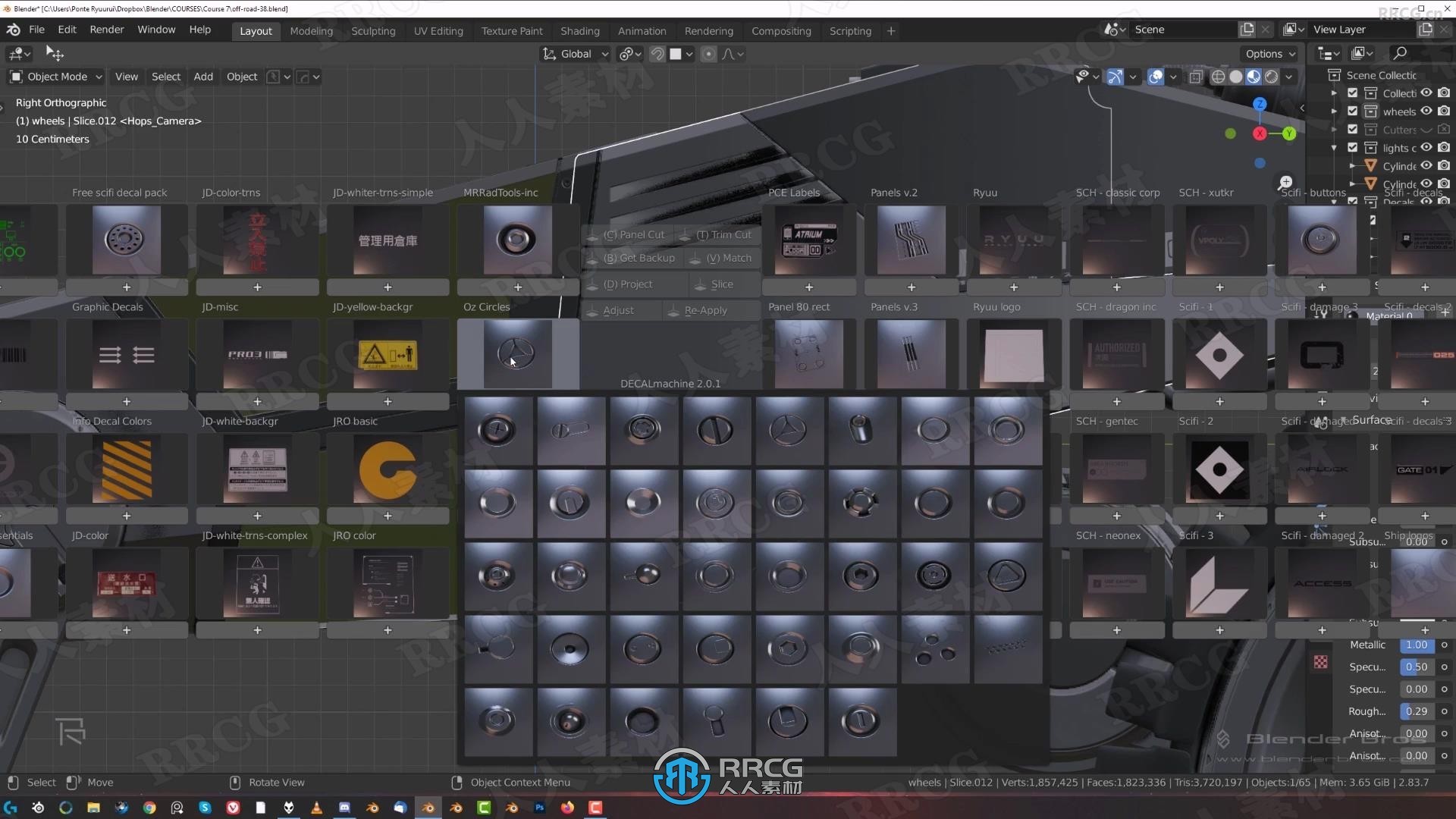Select the cursor move tool icon
Image resolution: width=1456 pixels, height=819 pixels.
pyautogui.click(x=55, y=53)
